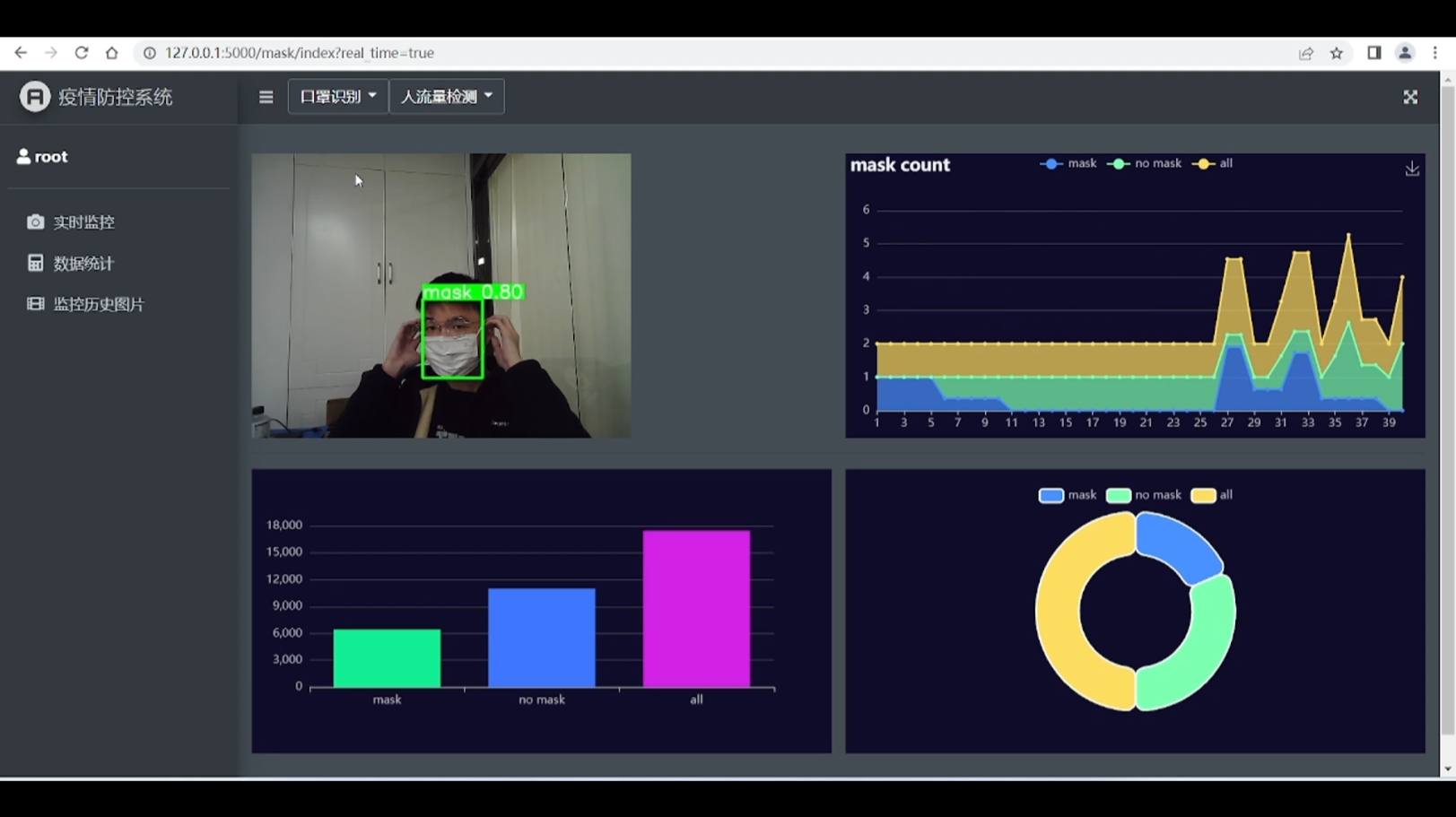The width and height of the screenshot is (1456, 817).
Task: Toggle sidebar with hamburger menu icon
Action: click(x=266, y=97)
